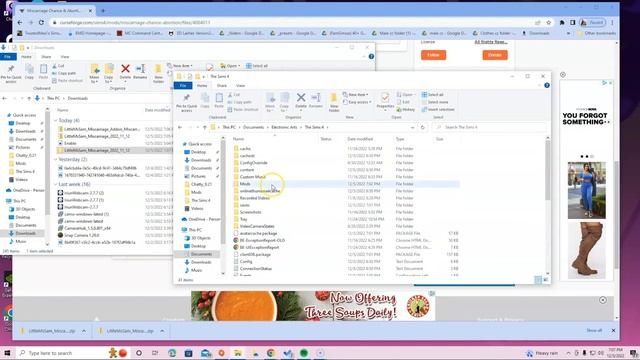Click Invert selection in The Sims 4 window
This screenshot has width=640, height=360.
click(x=438, y=109)
